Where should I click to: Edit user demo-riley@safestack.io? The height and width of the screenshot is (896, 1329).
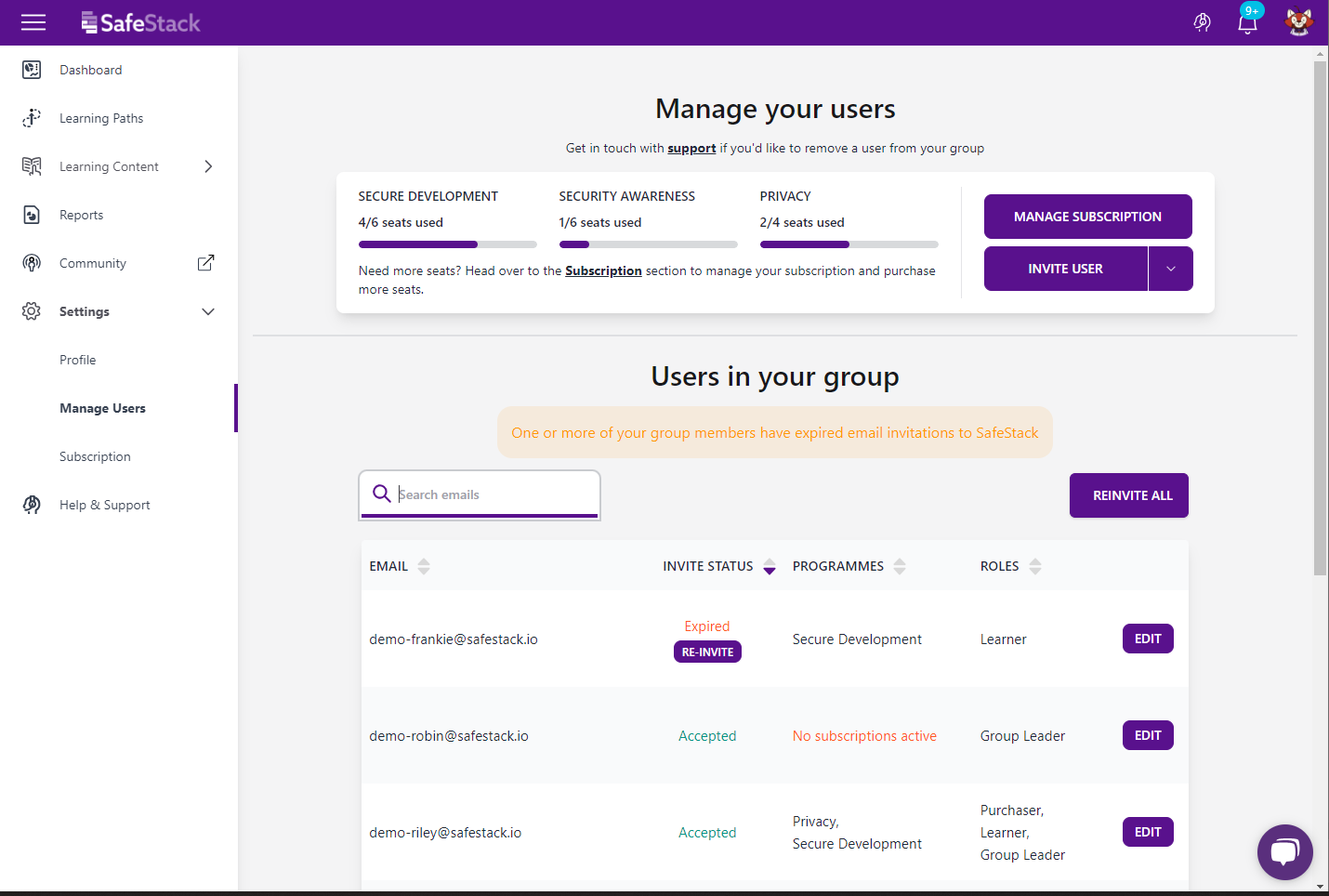[x=1148, y=832]
